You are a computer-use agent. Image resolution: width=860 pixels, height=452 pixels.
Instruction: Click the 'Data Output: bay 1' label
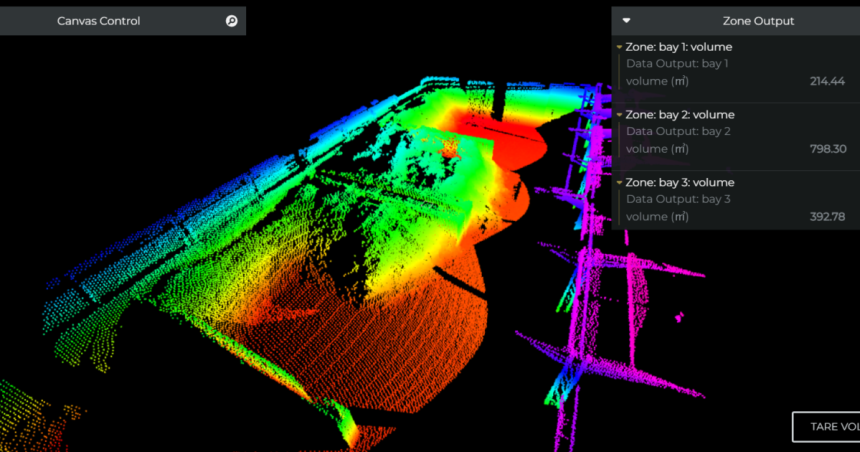coord(677,64)
